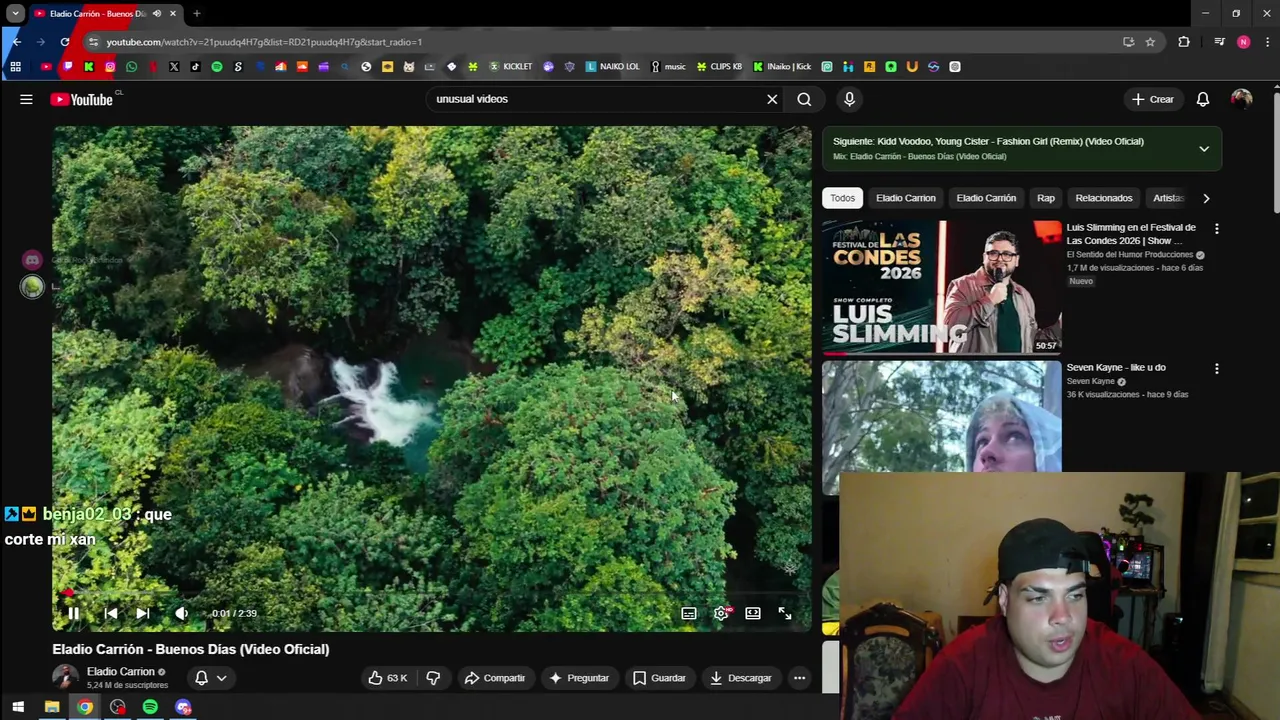This screenshot has height=720, width=1280.
Task: Open a new Chrome tab
Action: (197, 14)
